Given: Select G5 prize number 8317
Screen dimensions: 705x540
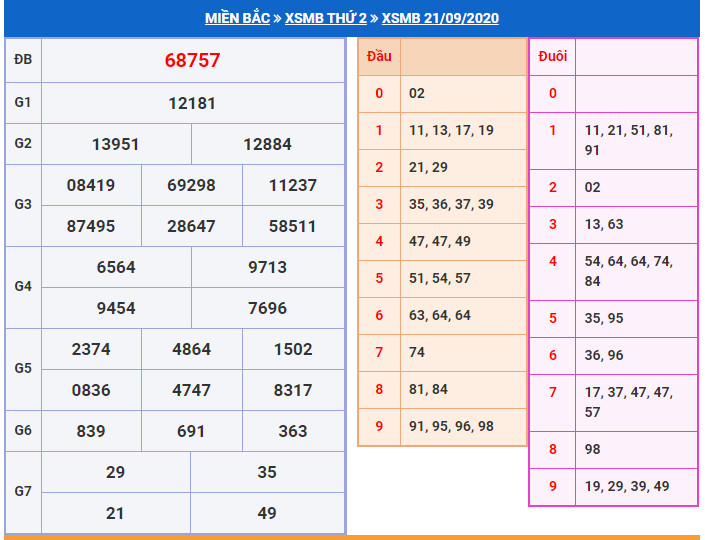Looking at the screenshot, I should [x=293, y=390].
